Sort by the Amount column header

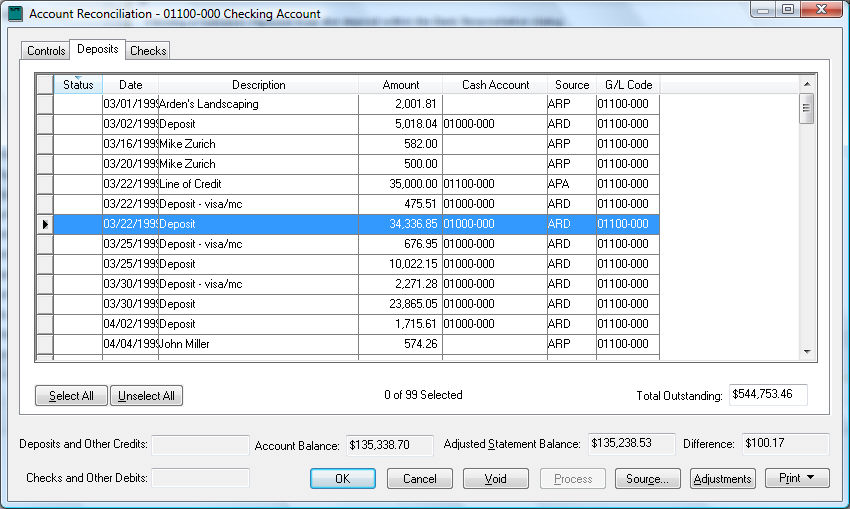tap(401, 85)
